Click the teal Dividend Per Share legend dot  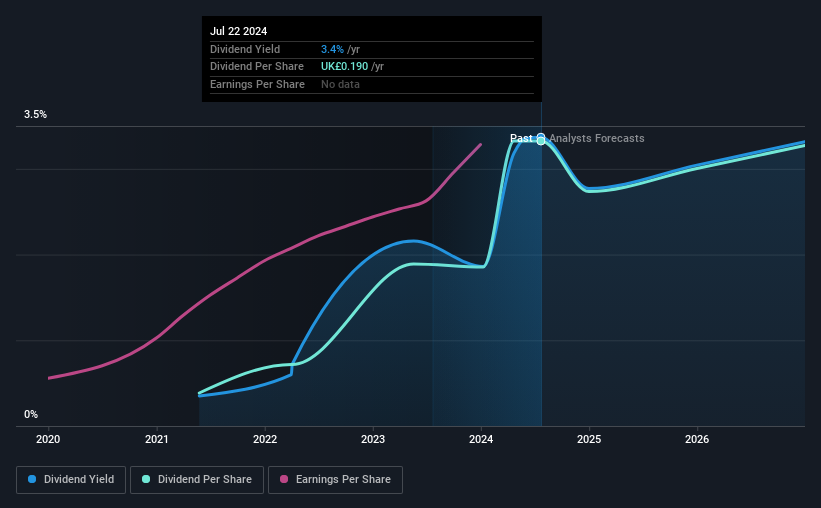146,479
